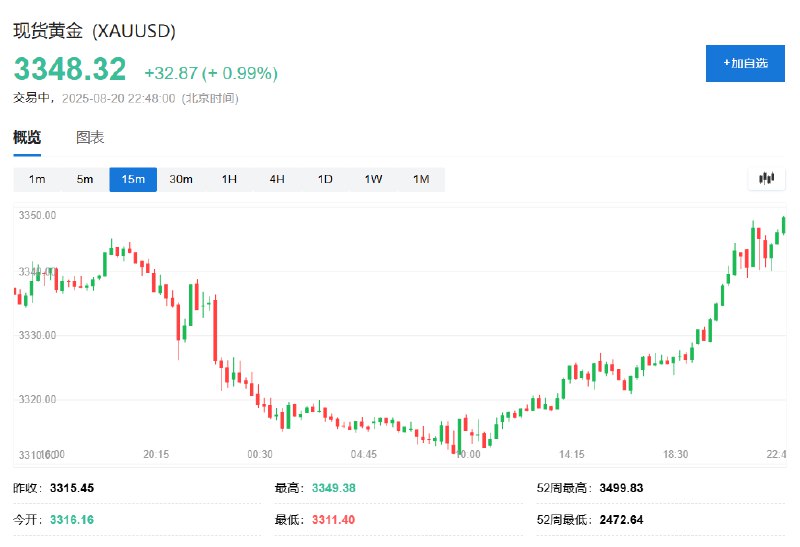
Task: Switch chart to 1M monthly interval
Action: [421, 179]
